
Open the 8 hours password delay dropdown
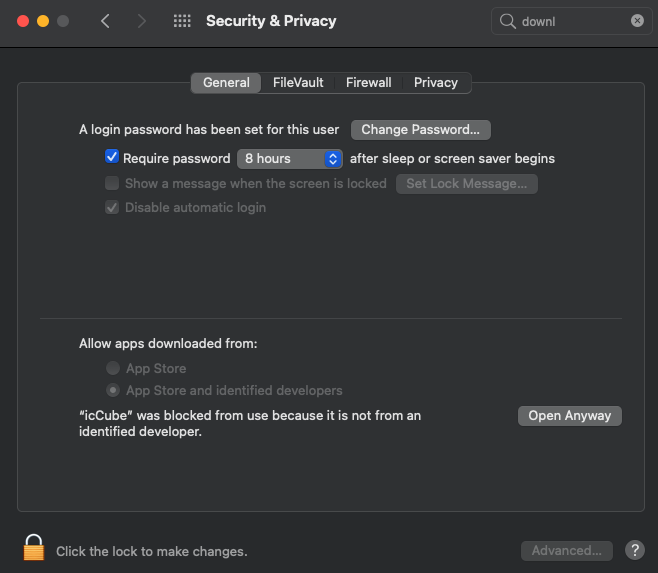point(290,158)
